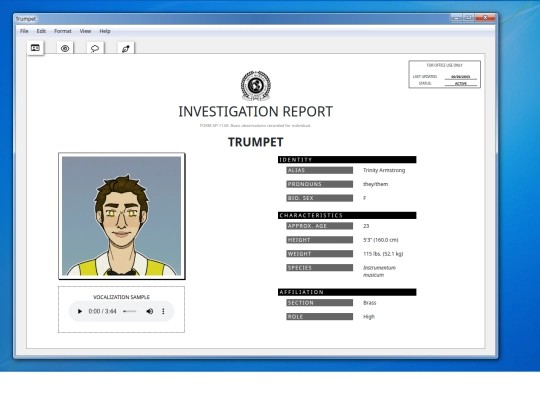540x405 pixels.
Task: Click the SECTION field label
Action: click(320, 303)
